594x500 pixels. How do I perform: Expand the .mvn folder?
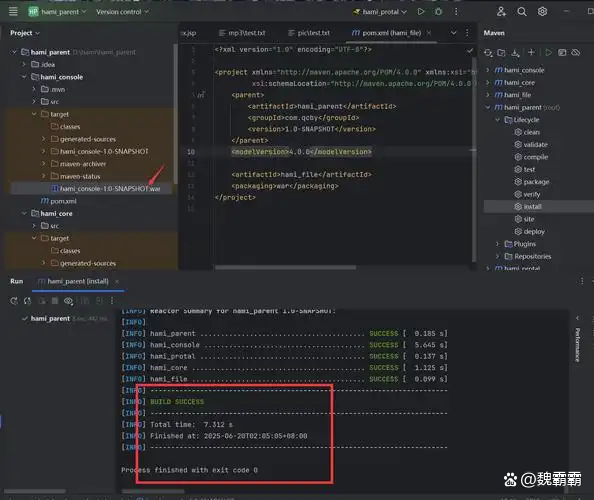click(34, 89)
